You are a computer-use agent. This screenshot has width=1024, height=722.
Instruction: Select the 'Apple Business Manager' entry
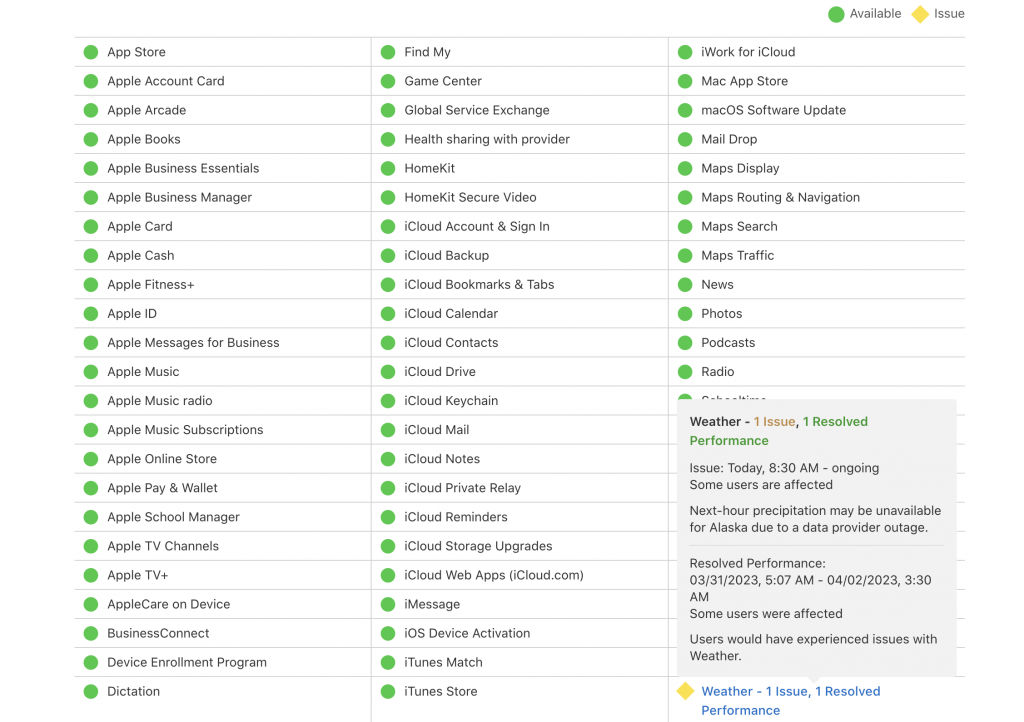[180, 197]
